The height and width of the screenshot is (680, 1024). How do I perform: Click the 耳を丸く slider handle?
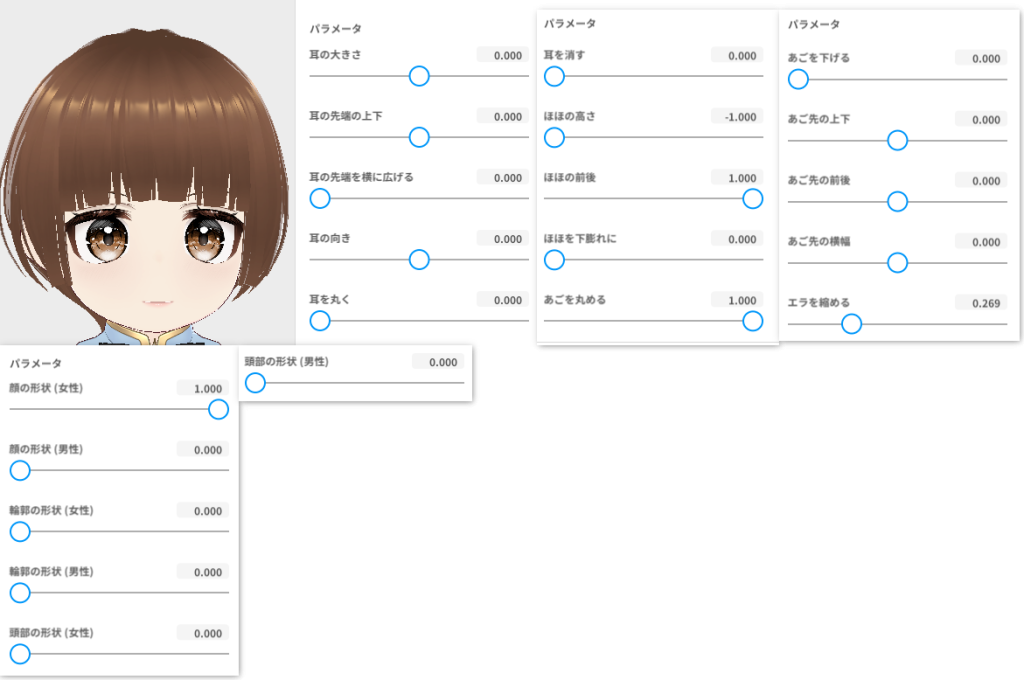click(320, 321)
